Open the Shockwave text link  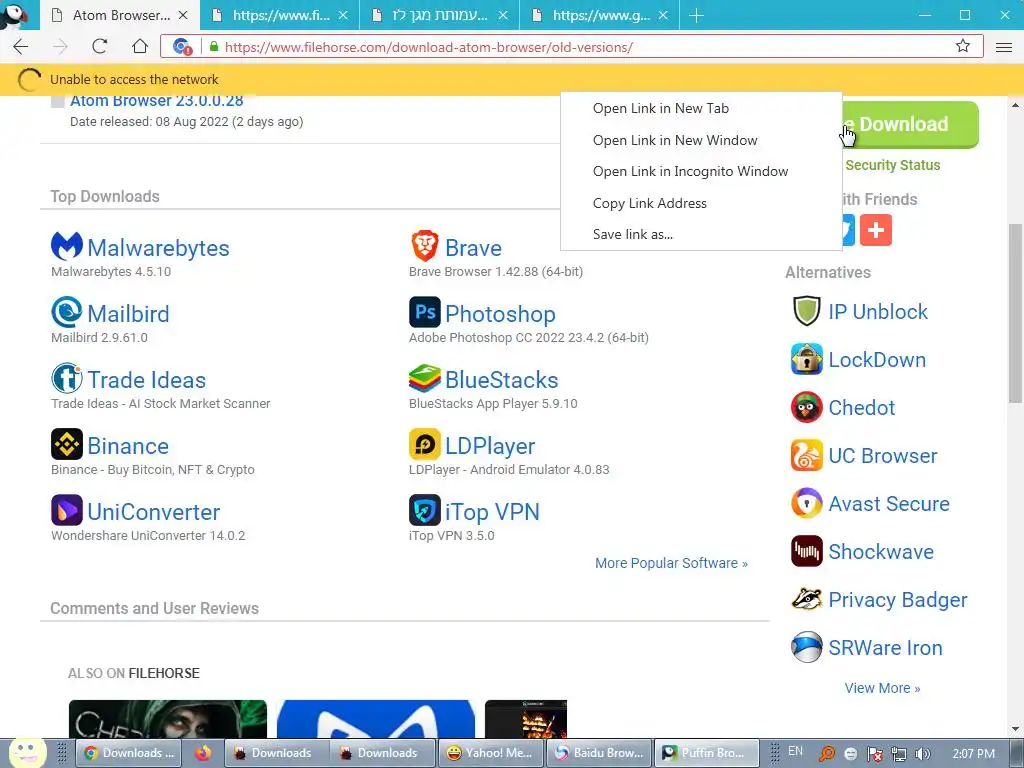(x=881, y=552)
